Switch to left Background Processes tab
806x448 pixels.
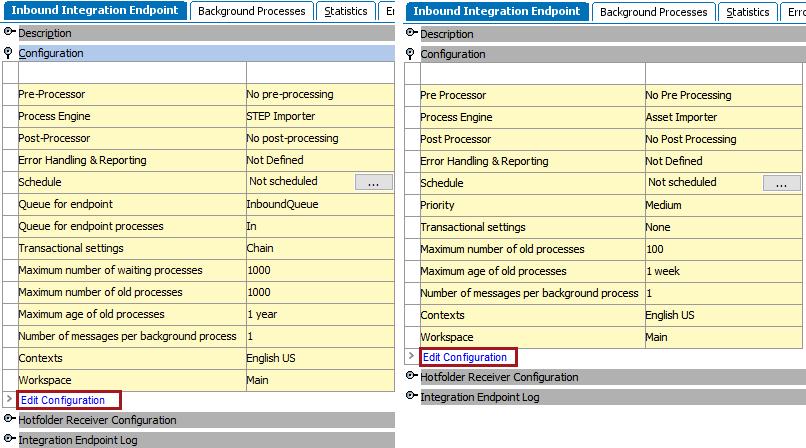[x=251, y=11]
